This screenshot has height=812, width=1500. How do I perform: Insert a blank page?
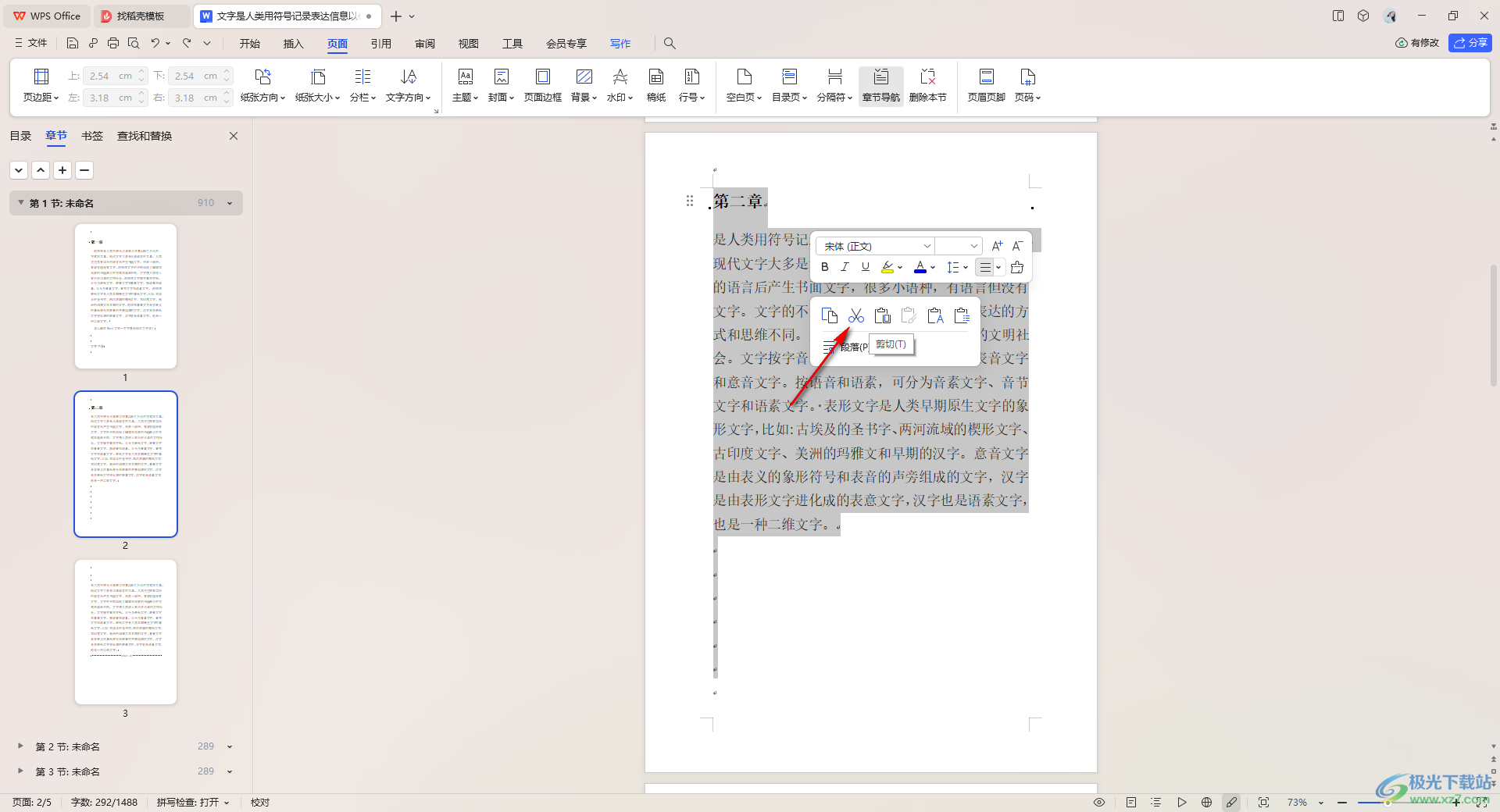744,85
